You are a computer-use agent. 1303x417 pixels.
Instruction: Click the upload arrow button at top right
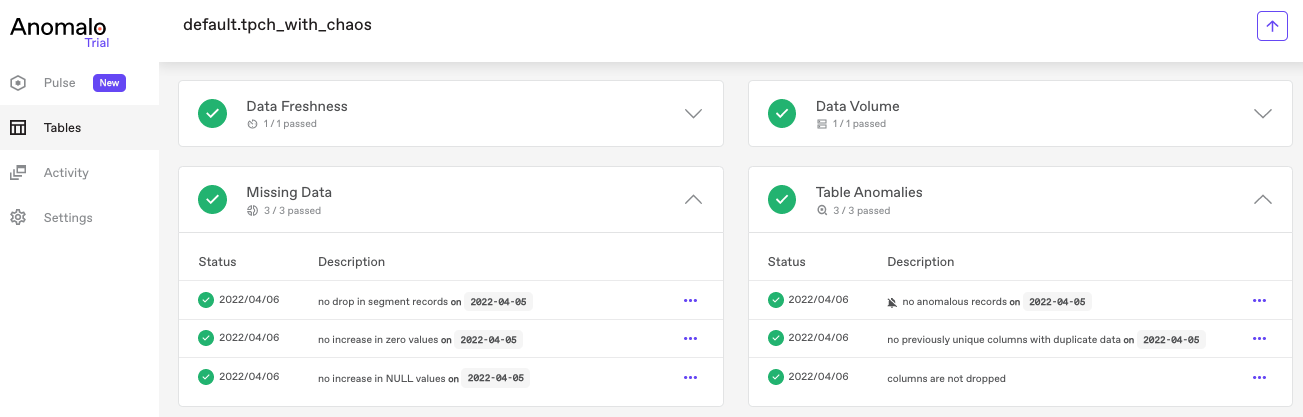pyautogui.click(x=1272, y=26)
